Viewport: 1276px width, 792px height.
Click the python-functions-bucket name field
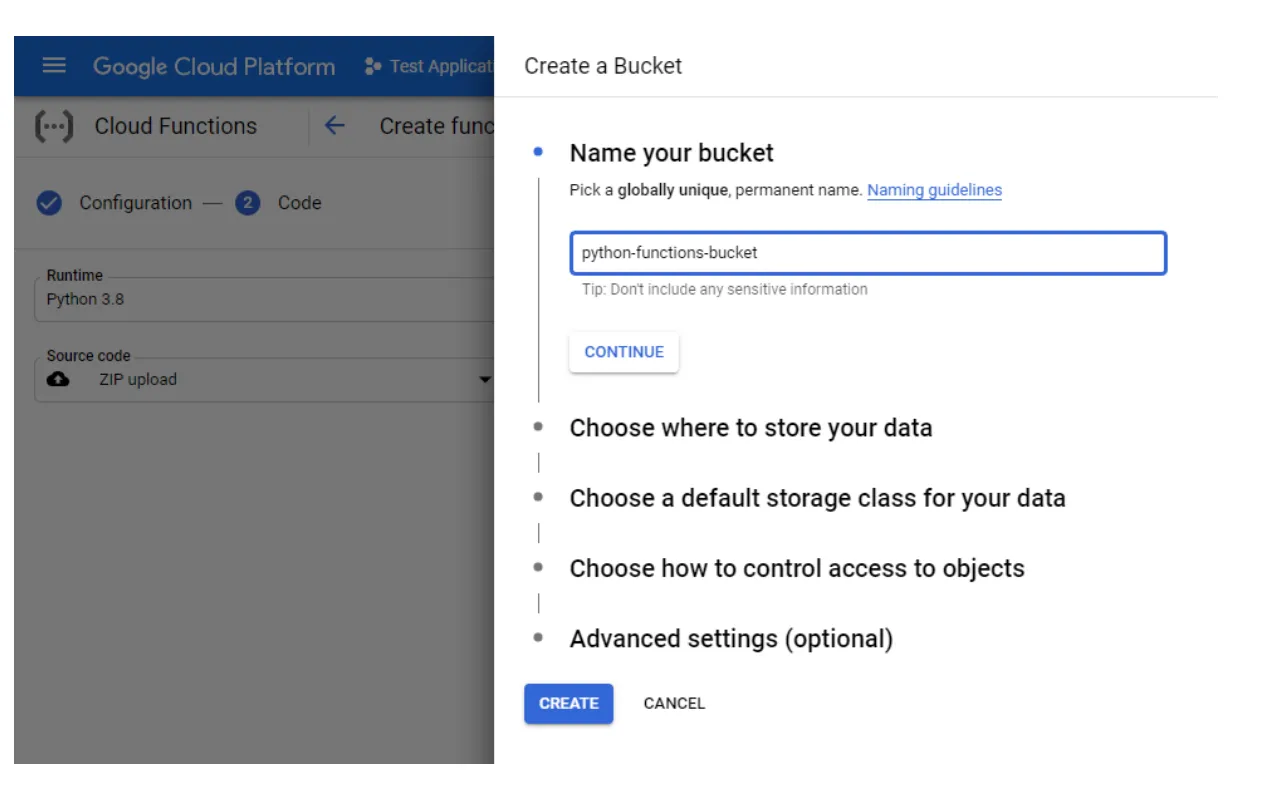tap(867, 253)
